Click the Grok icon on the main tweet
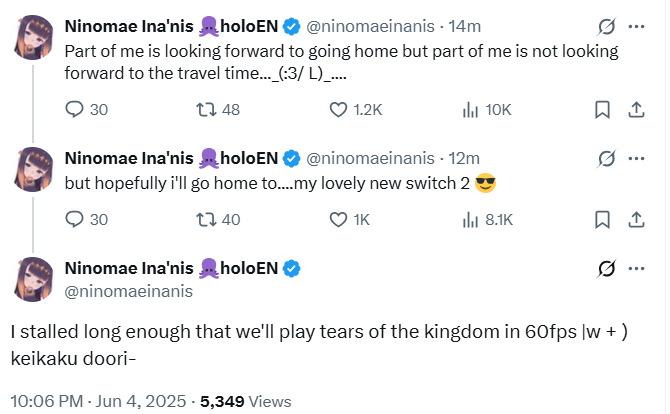The image size is (670, 414). pyautogui.click(x=606, y=268)
